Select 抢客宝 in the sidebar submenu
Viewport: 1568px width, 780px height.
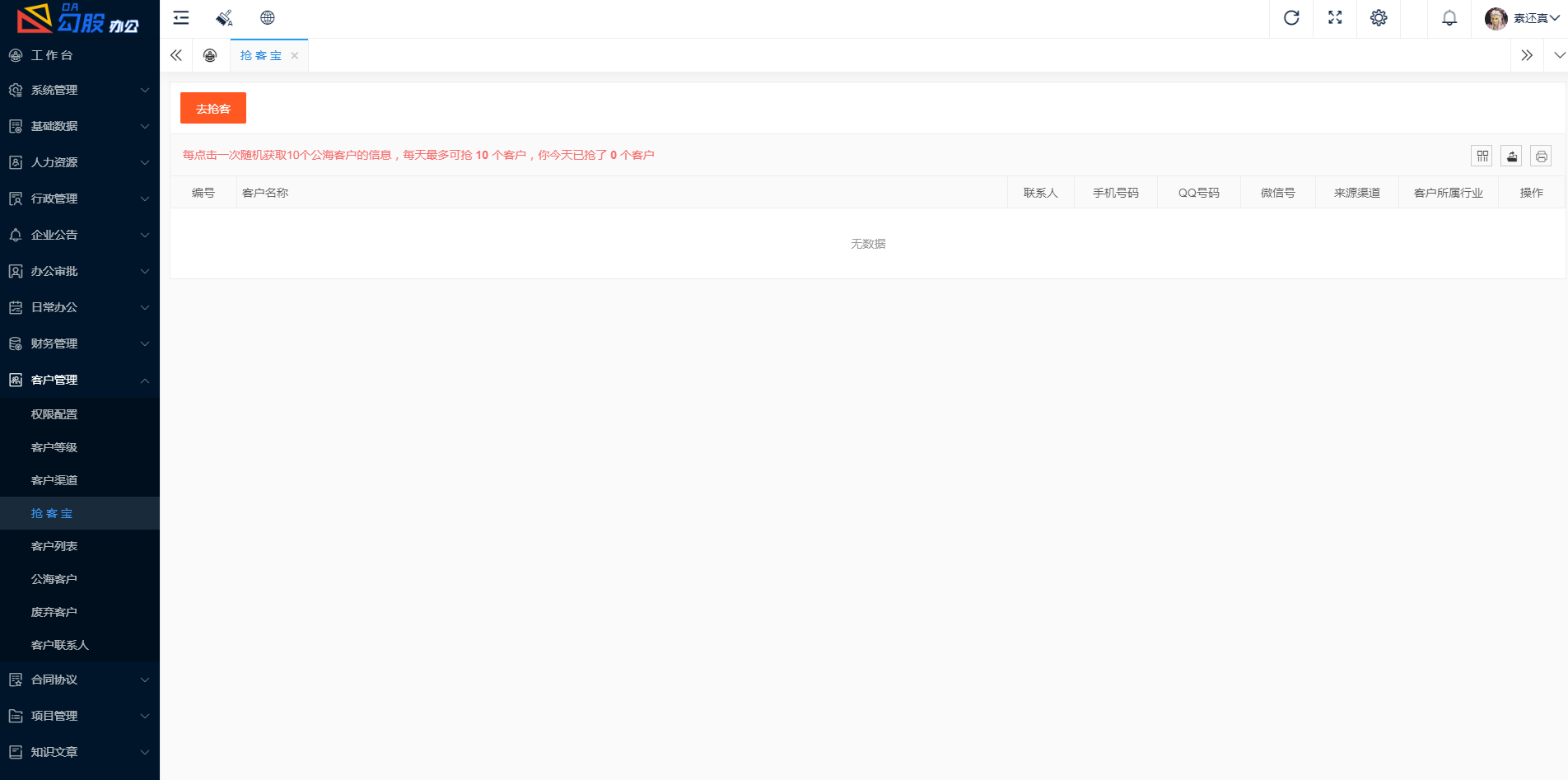[x=80, y=513]
